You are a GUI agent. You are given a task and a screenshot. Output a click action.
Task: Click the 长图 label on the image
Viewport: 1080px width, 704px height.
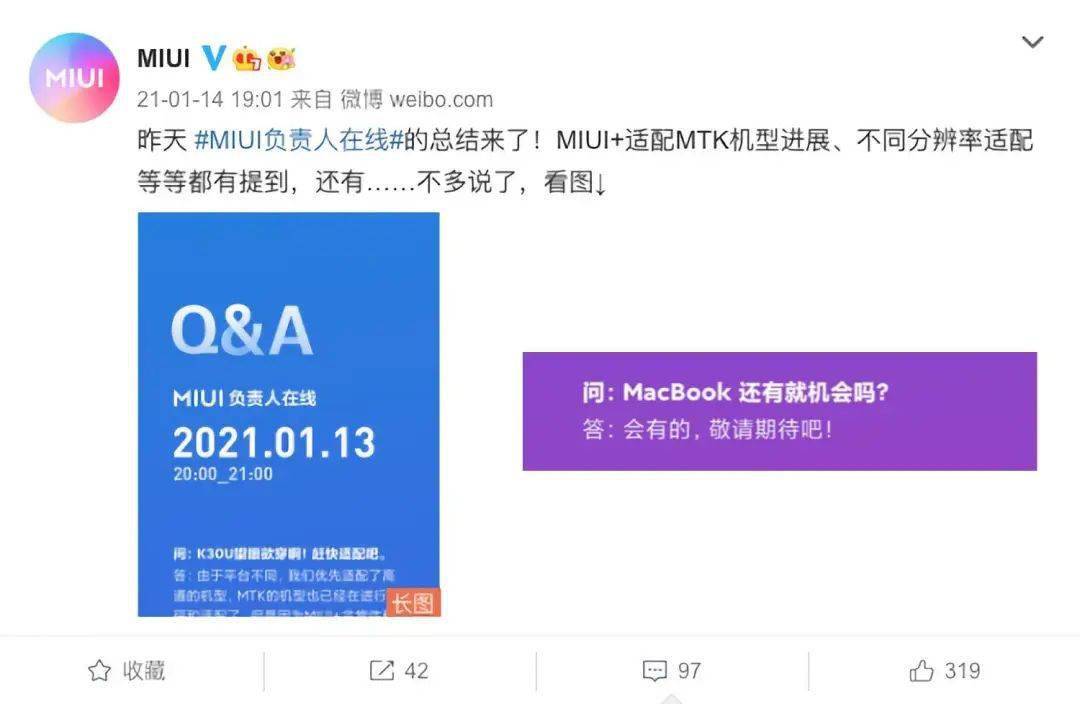pyautogui.click(x=413, y=603)
